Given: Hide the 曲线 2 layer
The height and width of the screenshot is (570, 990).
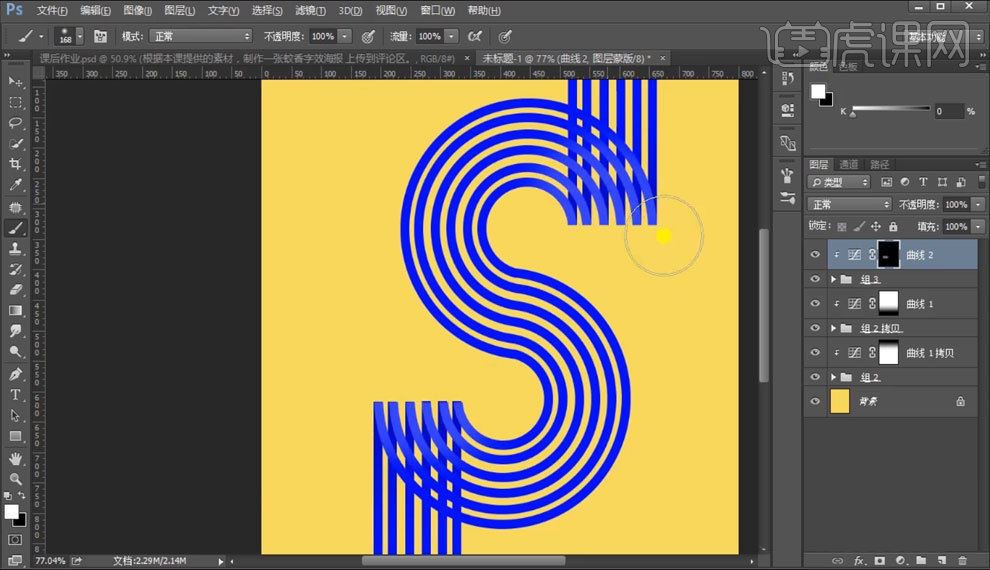Looking at the screenshot, I should tap(815, 254).
